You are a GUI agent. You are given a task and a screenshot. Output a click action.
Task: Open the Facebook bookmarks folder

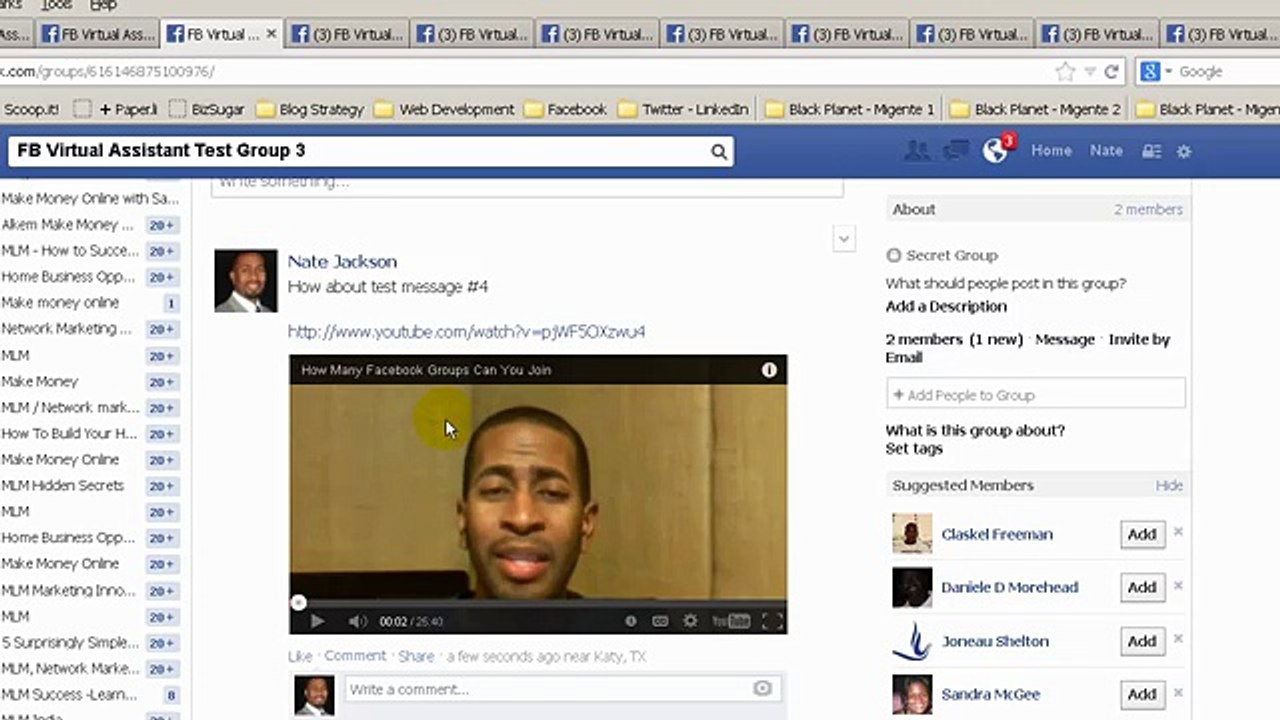(565, 109)
